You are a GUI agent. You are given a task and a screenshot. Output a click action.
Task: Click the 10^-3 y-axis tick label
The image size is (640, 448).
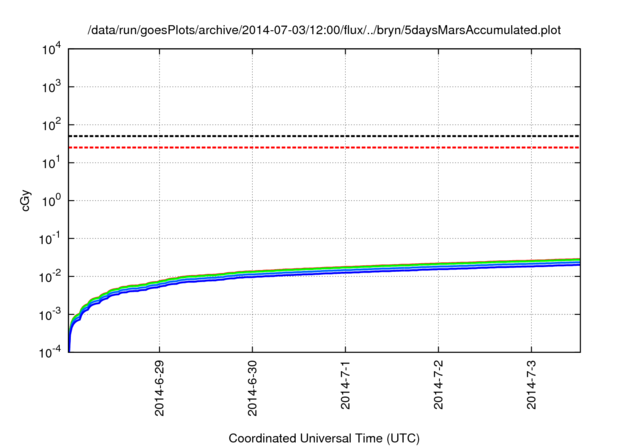51,315
